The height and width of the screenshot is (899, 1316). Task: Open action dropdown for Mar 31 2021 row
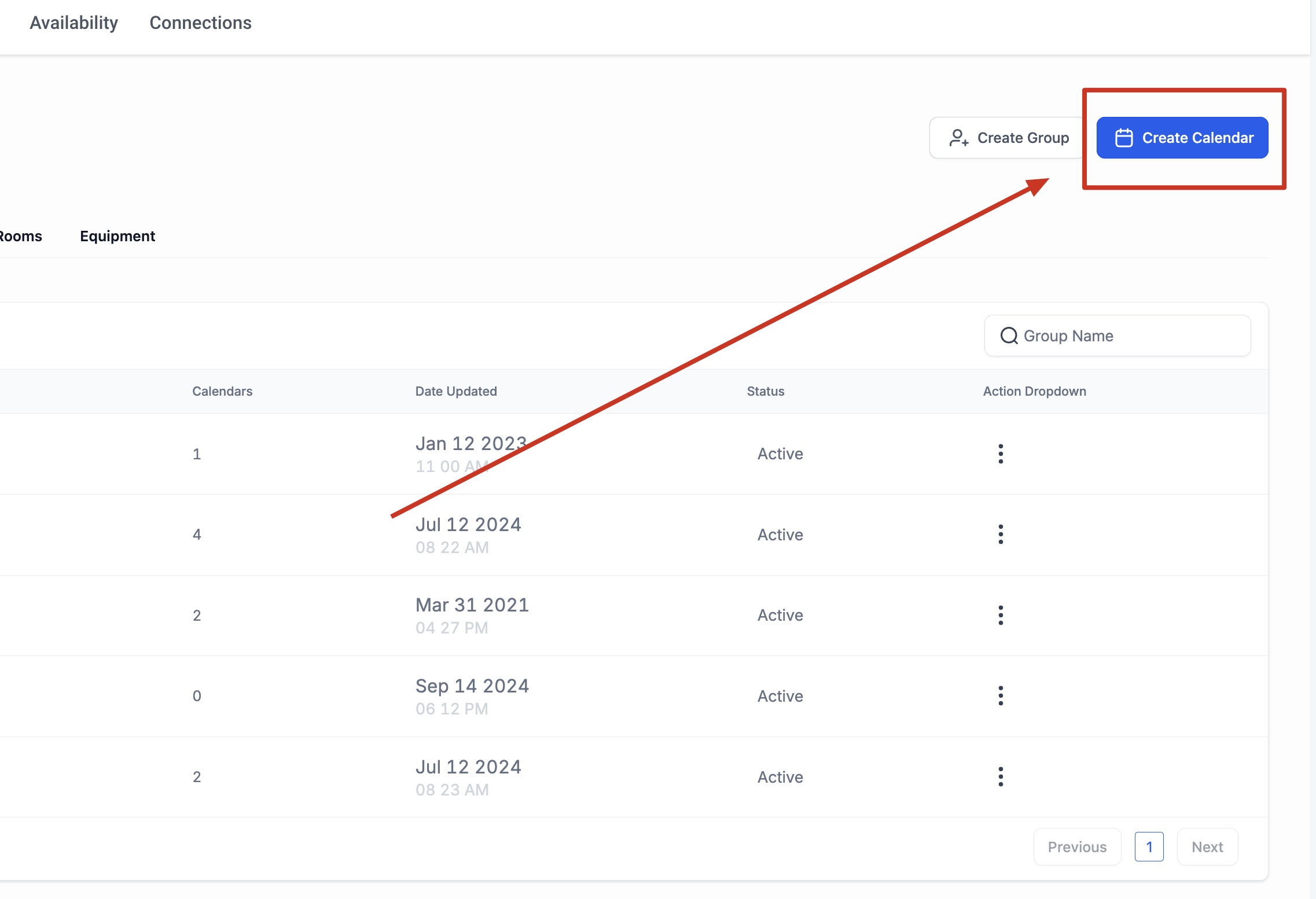(1001, 615)
